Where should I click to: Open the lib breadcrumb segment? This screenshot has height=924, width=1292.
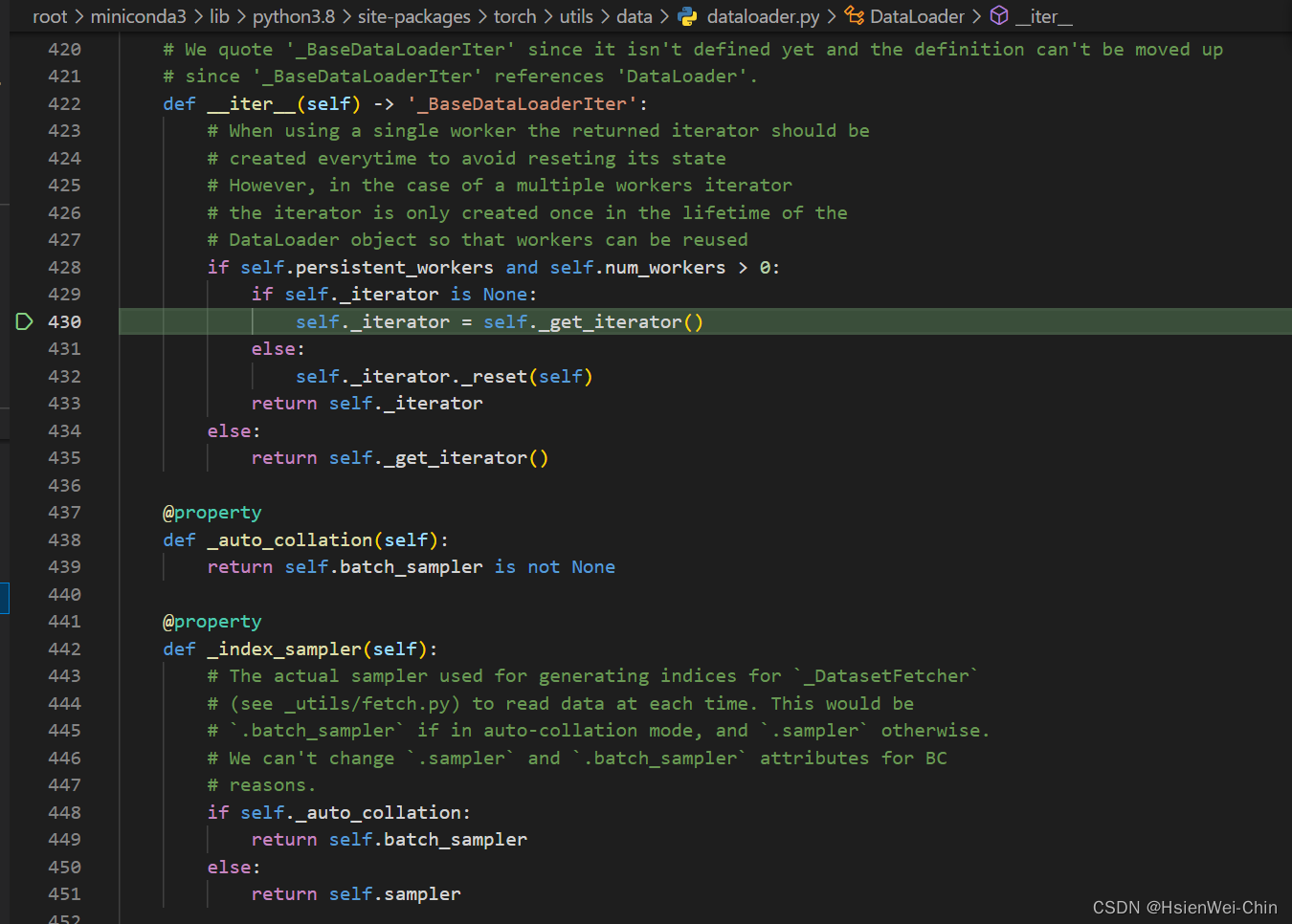219,16
